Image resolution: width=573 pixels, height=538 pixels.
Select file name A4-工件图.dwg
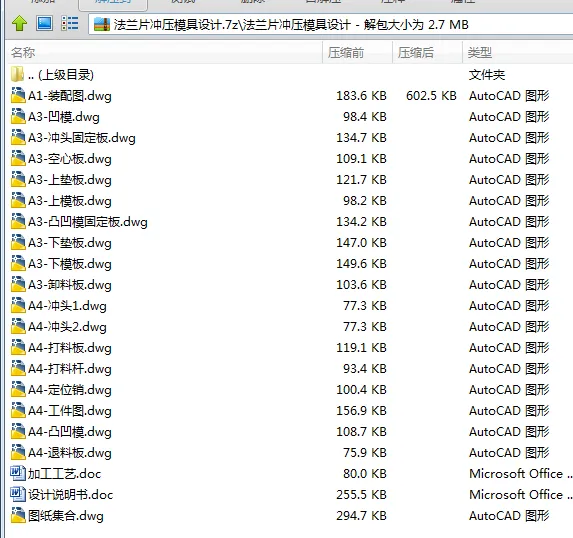click(70, 411)
